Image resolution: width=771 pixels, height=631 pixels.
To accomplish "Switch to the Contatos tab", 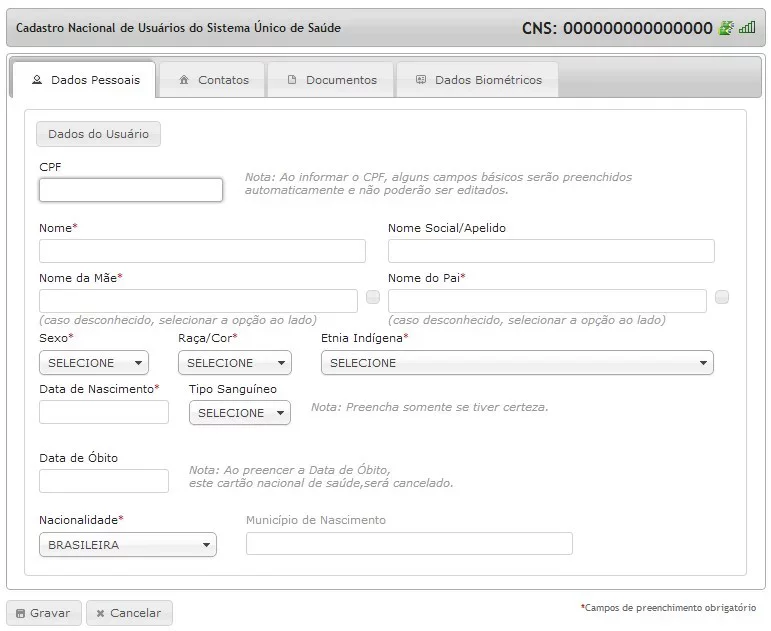I will click(212, 80).
